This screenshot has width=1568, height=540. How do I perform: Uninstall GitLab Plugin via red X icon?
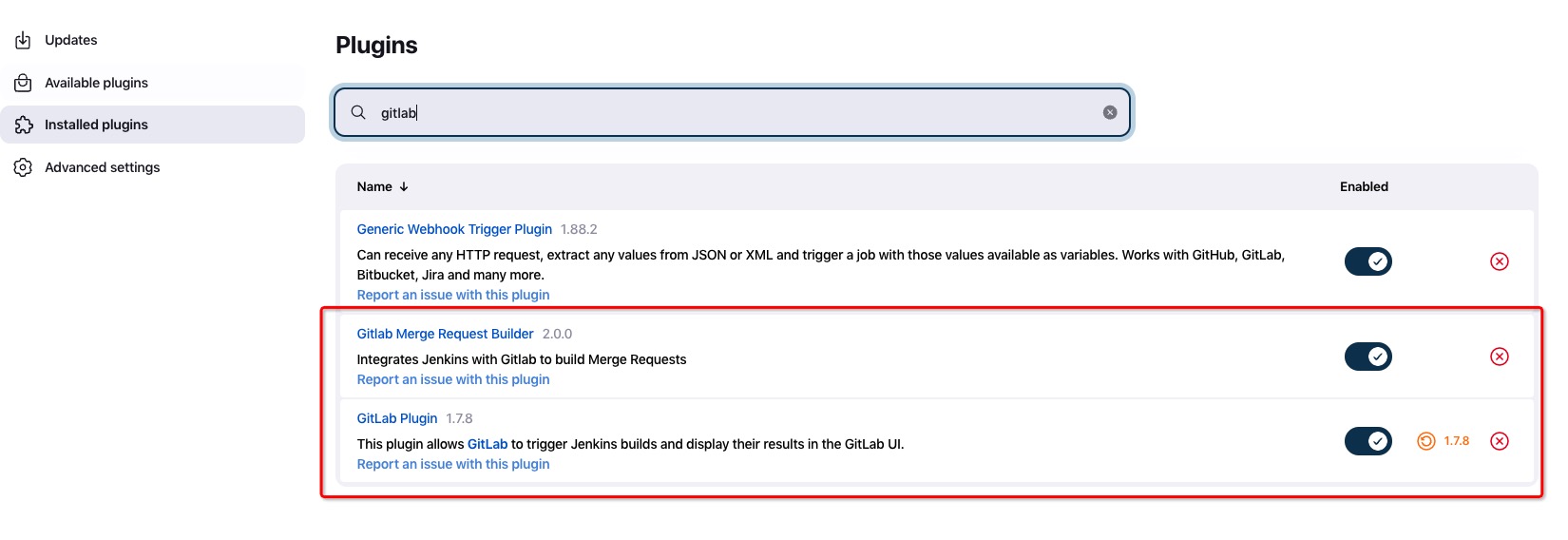coord(1500,441)
